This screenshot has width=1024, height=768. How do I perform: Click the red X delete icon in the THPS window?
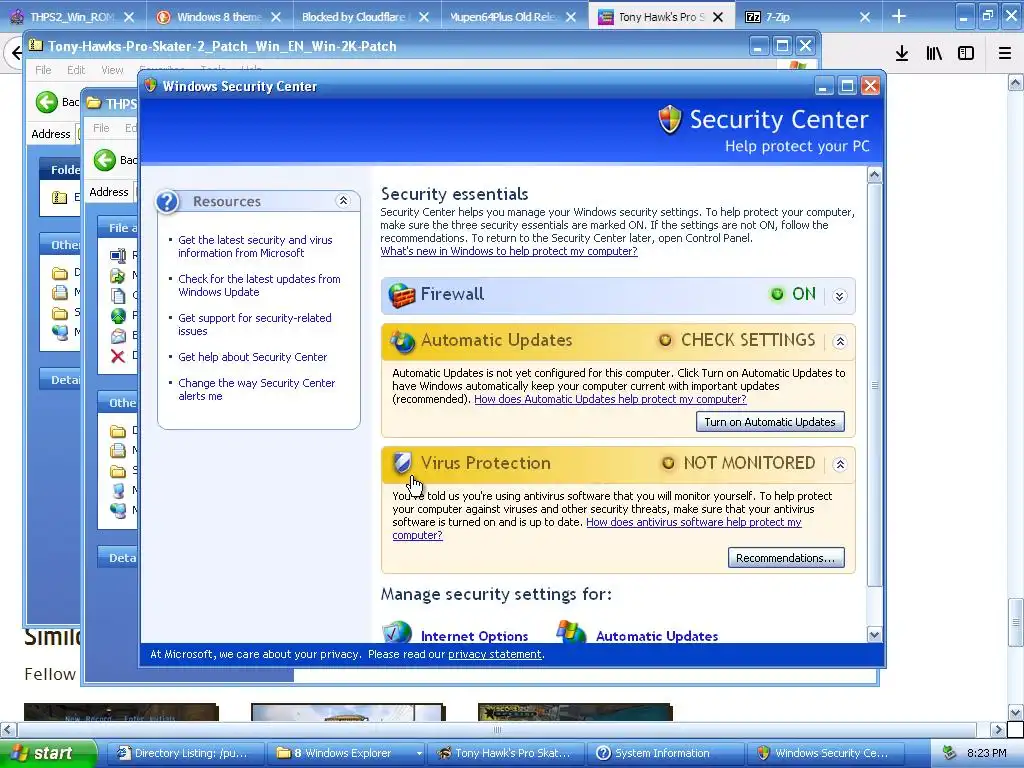[x=118, y=356]
